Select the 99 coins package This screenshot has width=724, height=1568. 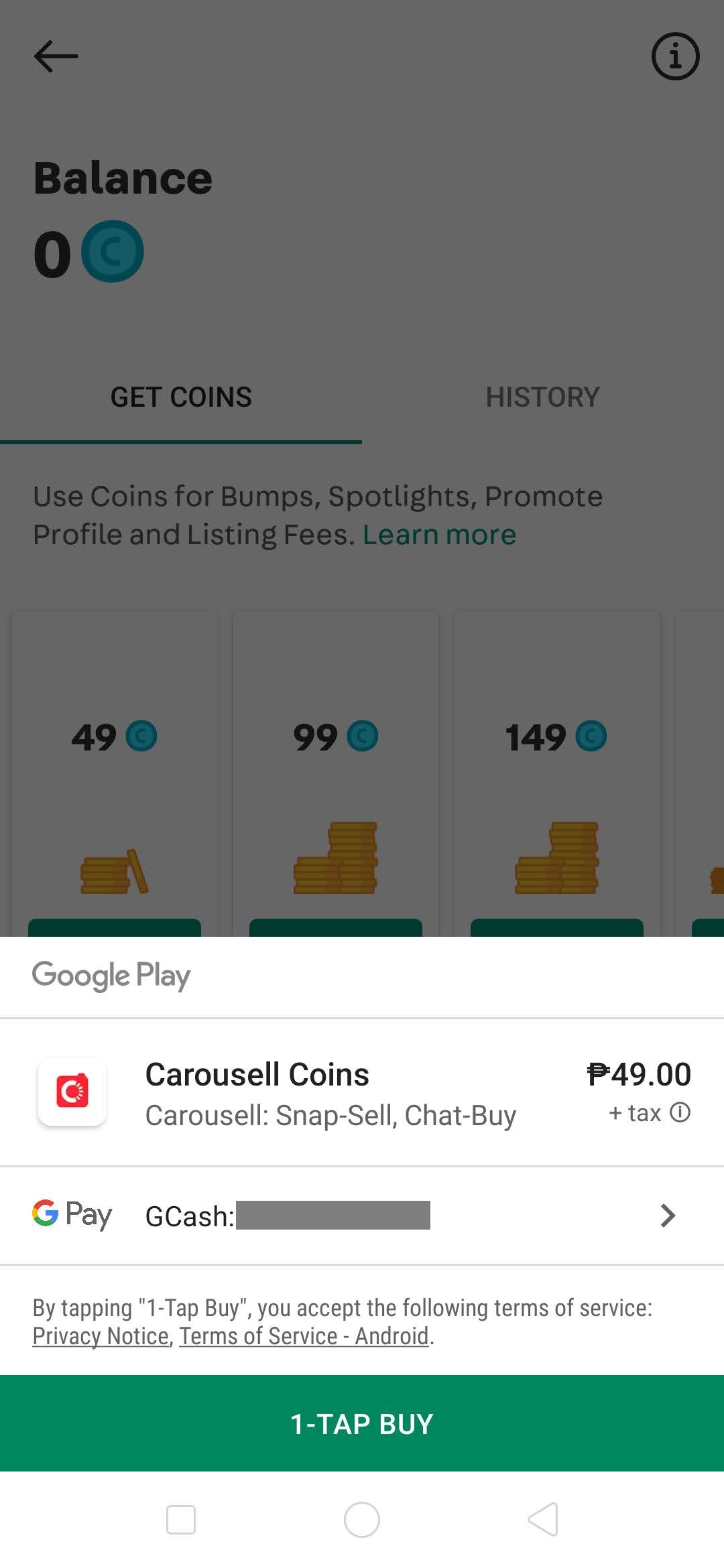pyautogui.click(x=335, y=771)
